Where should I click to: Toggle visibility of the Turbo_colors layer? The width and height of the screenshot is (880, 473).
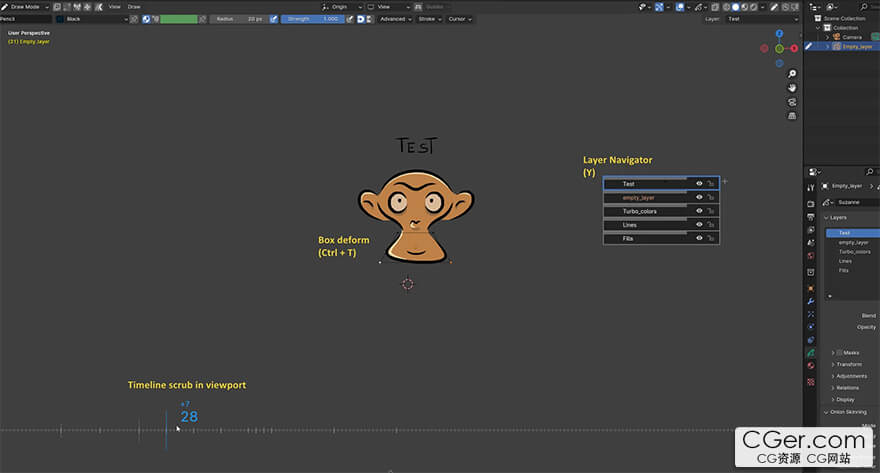699,211
